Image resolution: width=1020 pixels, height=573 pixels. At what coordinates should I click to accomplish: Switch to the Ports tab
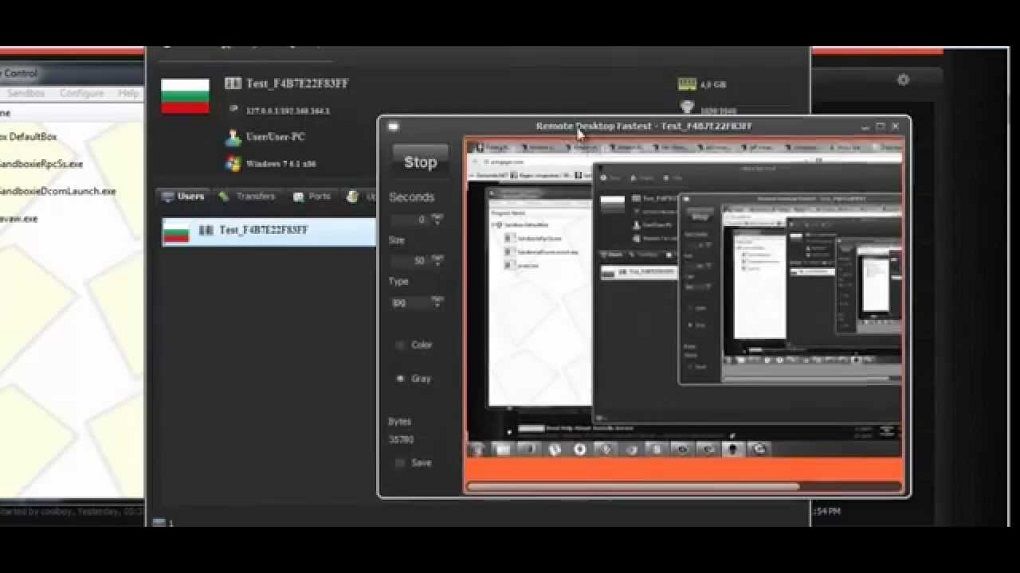click(312, 196)
